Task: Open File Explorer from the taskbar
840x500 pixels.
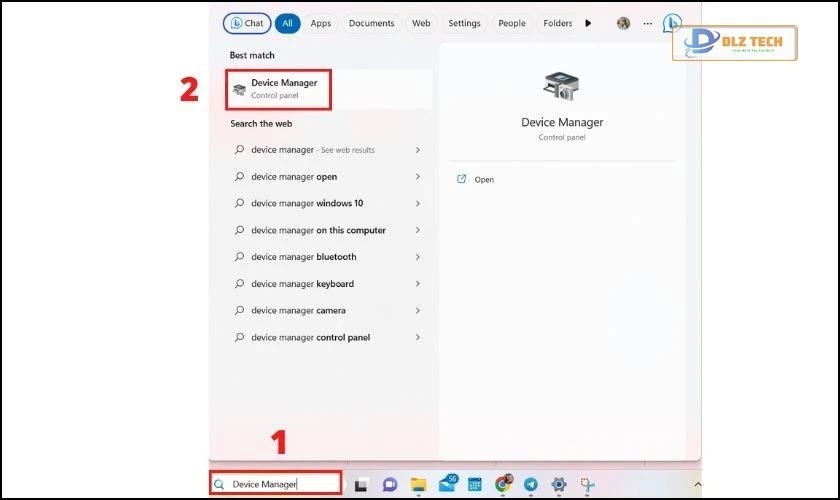Action: click(x=418, y=484)
